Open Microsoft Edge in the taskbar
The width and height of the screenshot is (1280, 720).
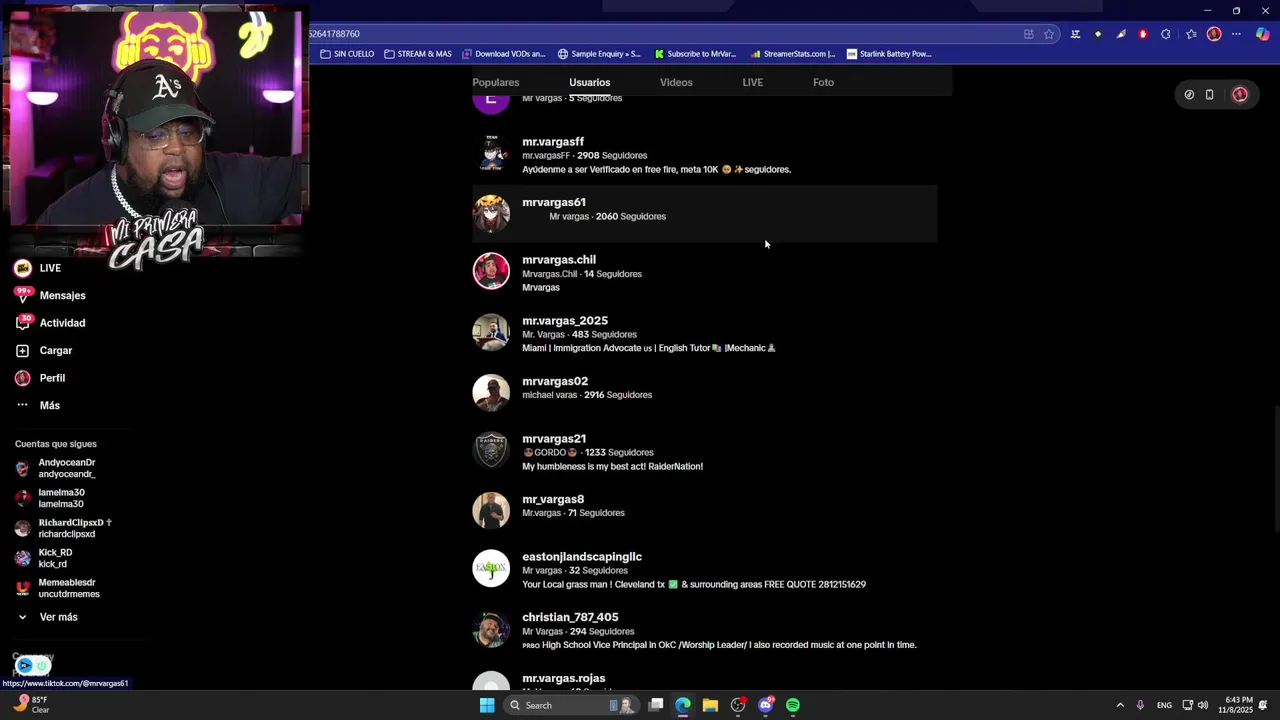683,705
